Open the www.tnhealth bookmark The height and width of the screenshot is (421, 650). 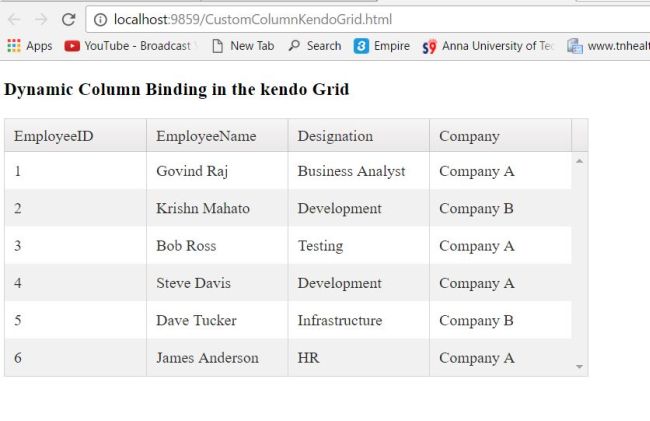pyautogui.click(x=608, y=46)
